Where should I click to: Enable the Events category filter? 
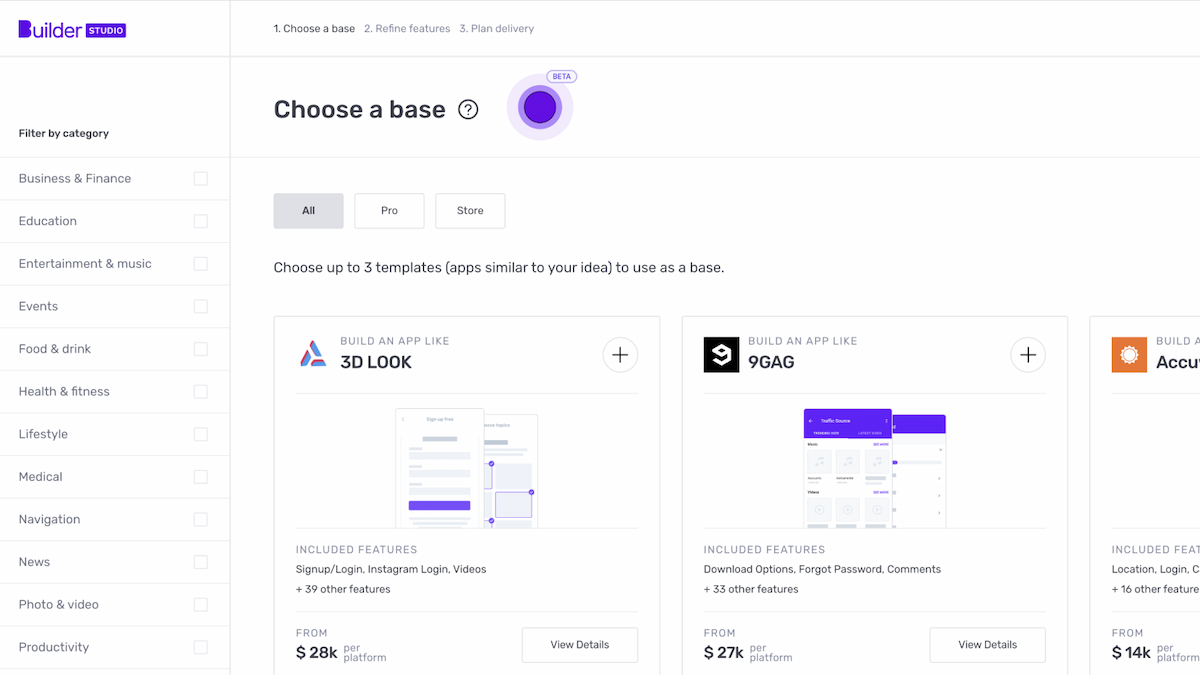pos(201,307)
